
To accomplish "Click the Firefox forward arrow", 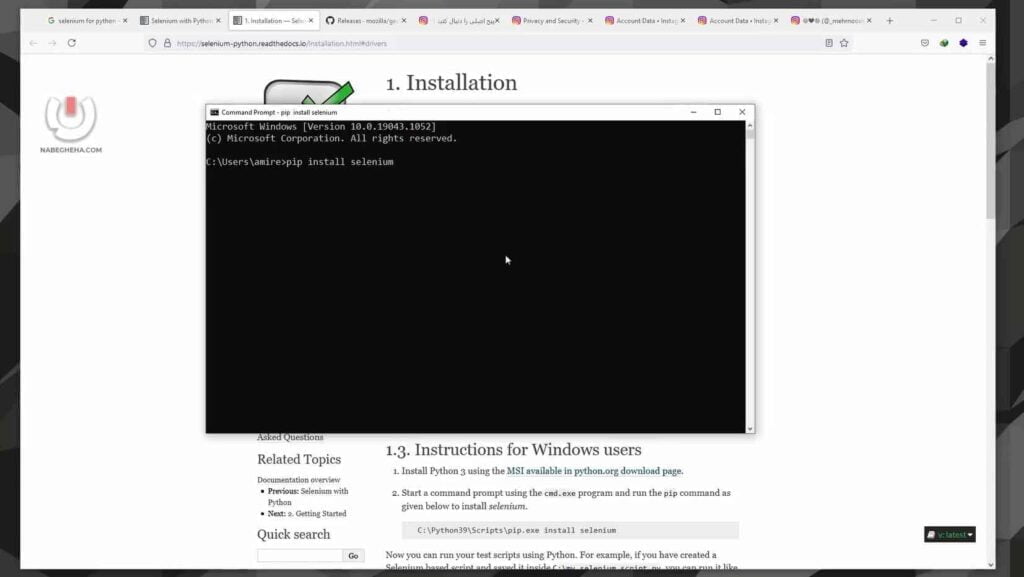I will click(x=52, y=43).
